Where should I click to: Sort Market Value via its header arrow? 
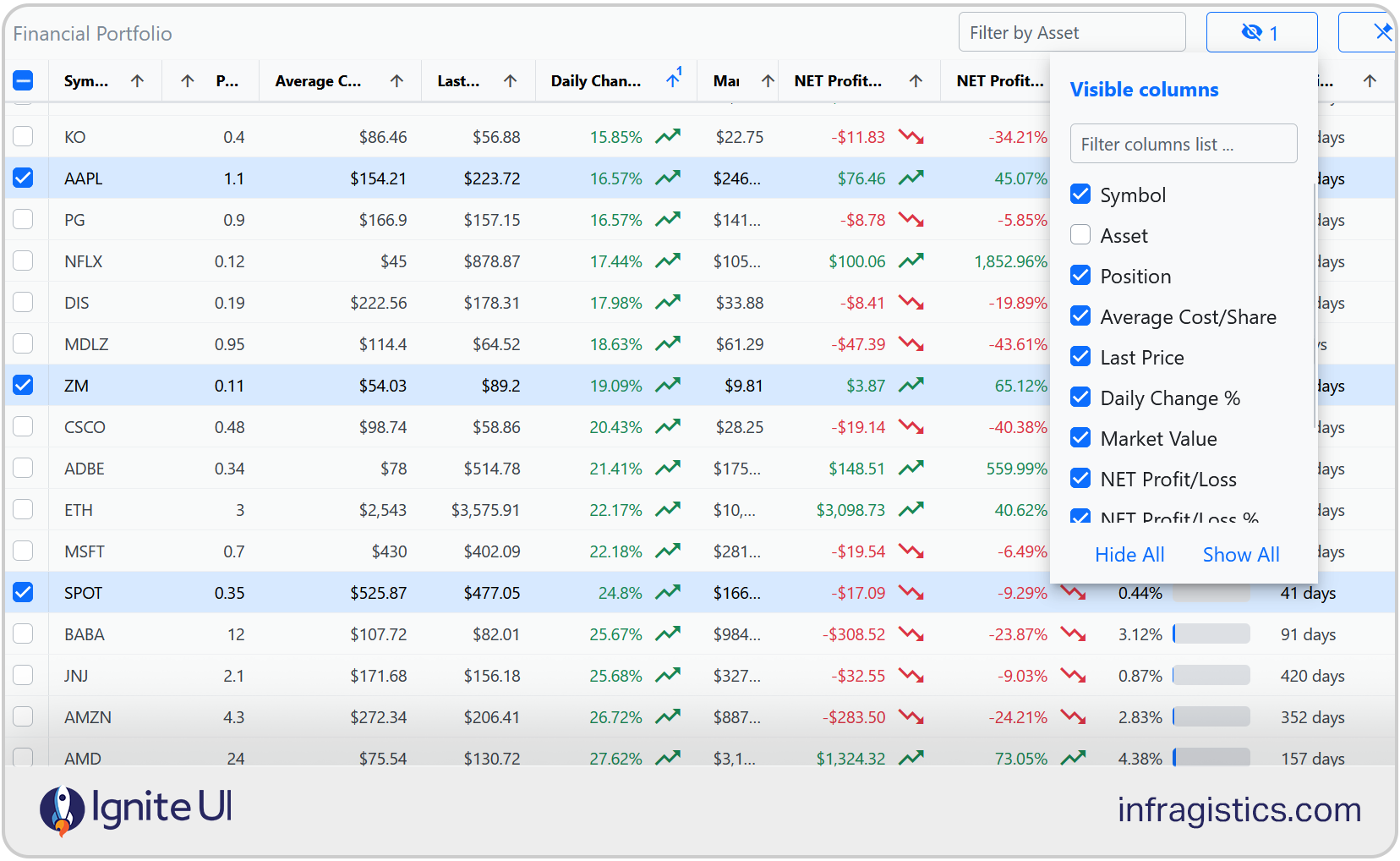768,80
